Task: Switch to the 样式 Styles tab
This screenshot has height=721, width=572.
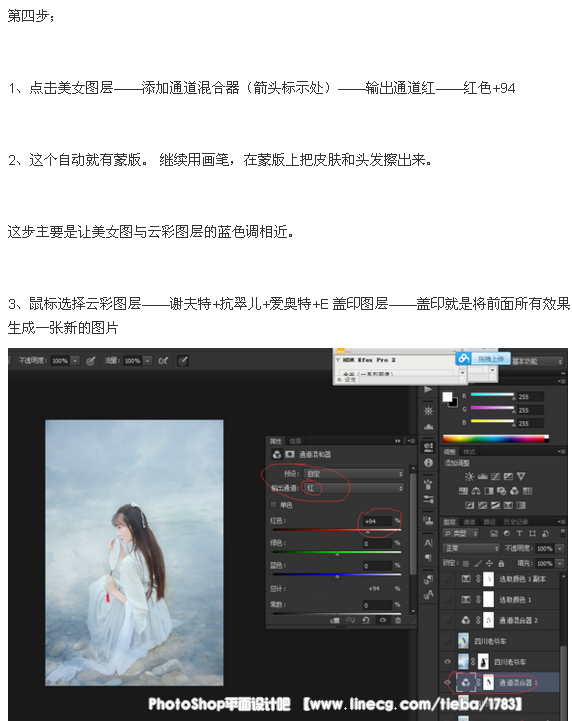Action: (x=469, y=452)
